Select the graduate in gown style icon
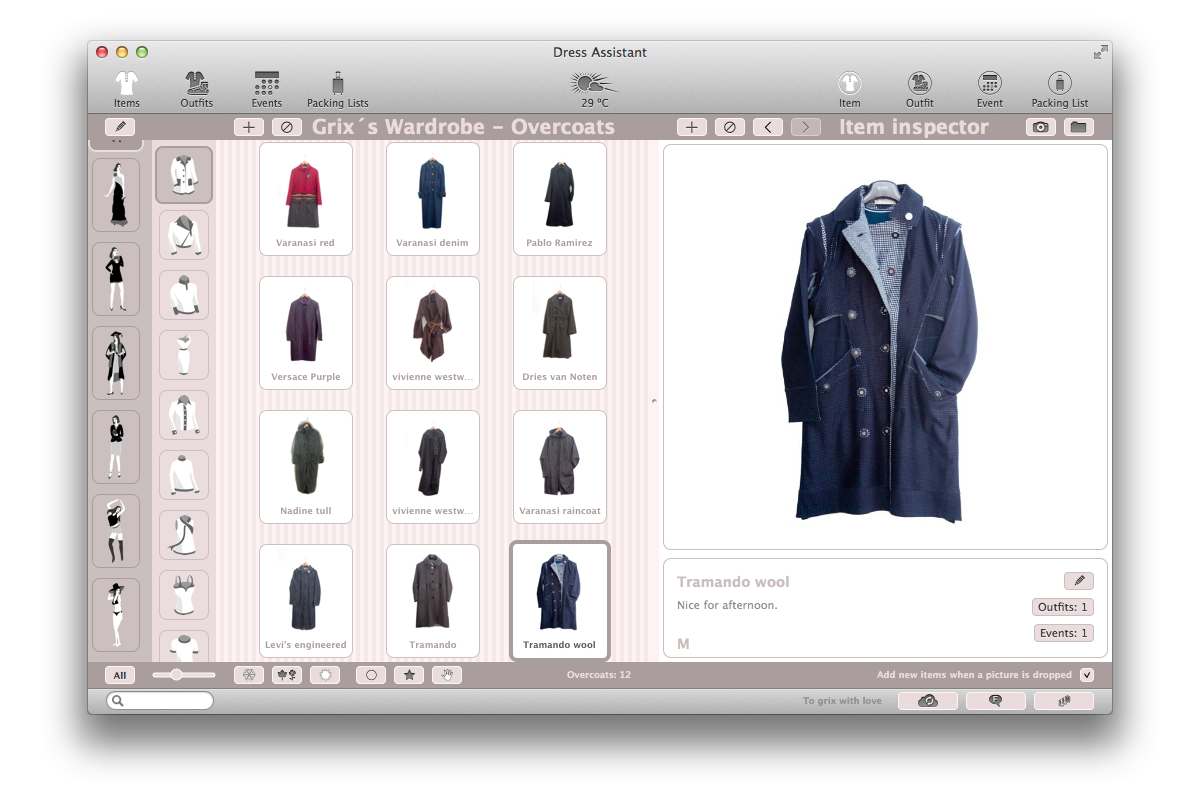This screenshot has width=1200, height=800. pyautogui.click(x=116, y=363)
